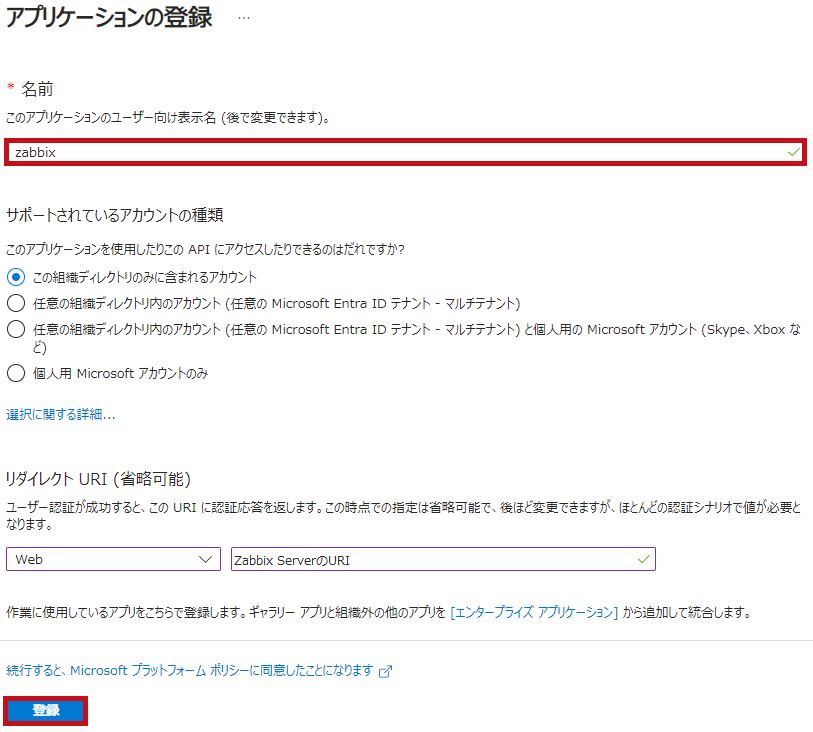Select 個人用 Microsoft アカウントのみ radio button
Viewport: 813px width, 732px height.
16,373
